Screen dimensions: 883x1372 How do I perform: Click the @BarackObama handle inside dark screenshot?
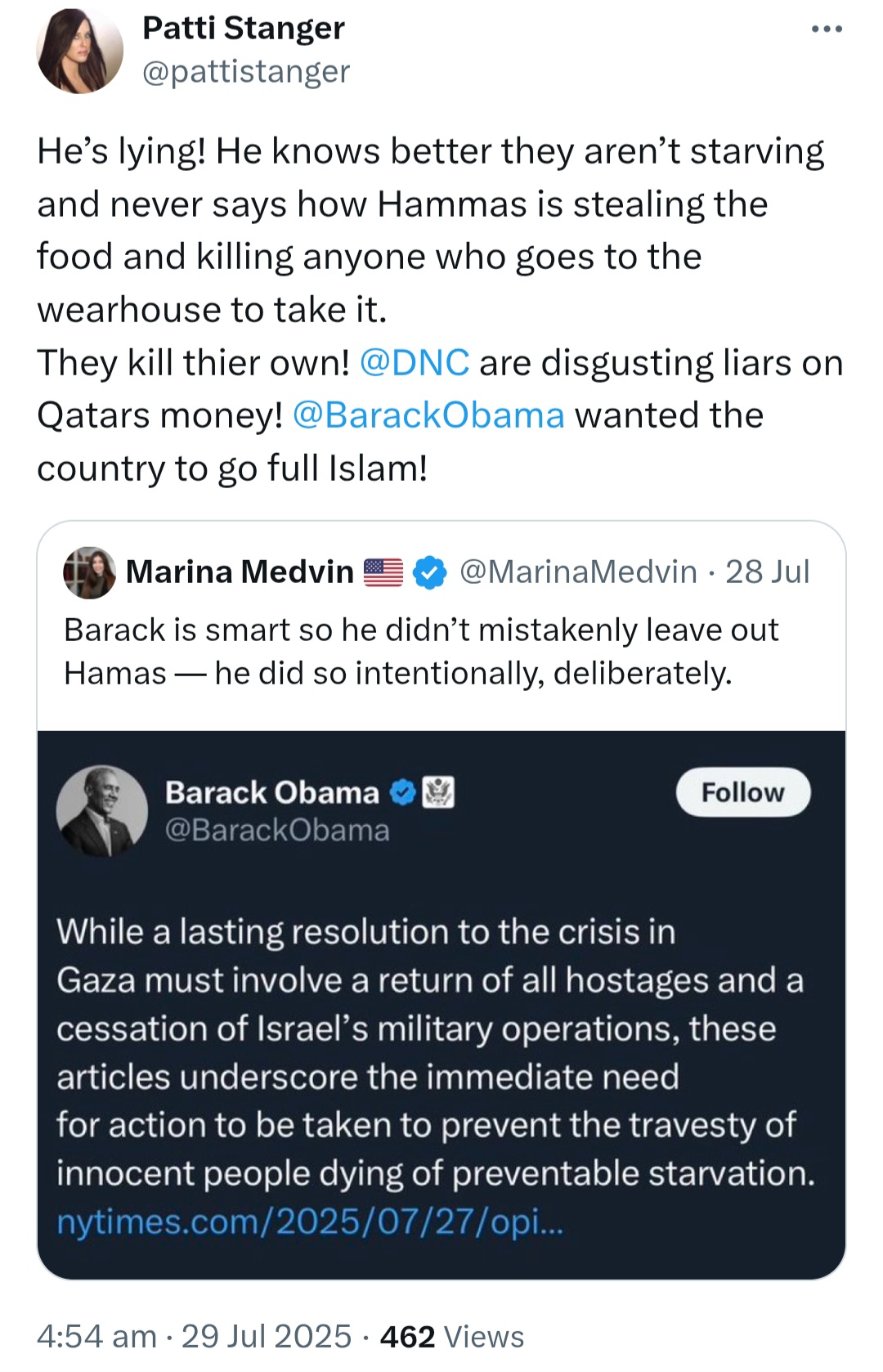(x=277, y=831)
